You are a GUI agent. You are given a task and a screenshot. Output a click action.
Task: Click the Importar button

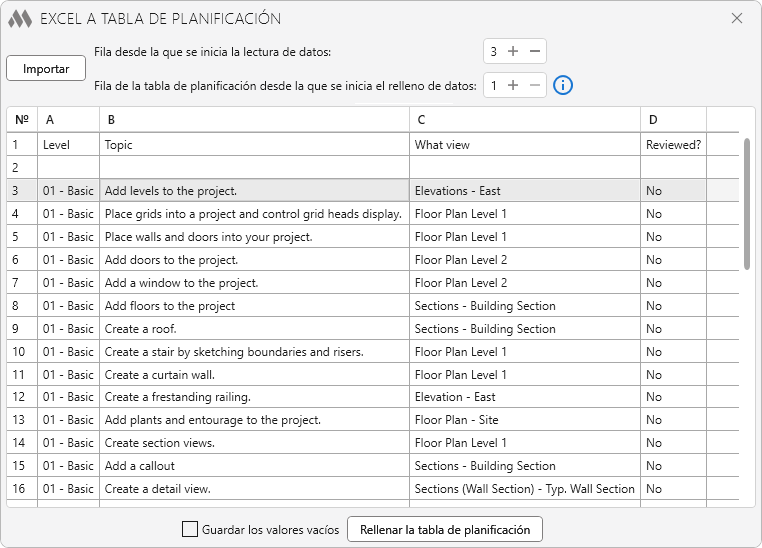coord(46,69)
